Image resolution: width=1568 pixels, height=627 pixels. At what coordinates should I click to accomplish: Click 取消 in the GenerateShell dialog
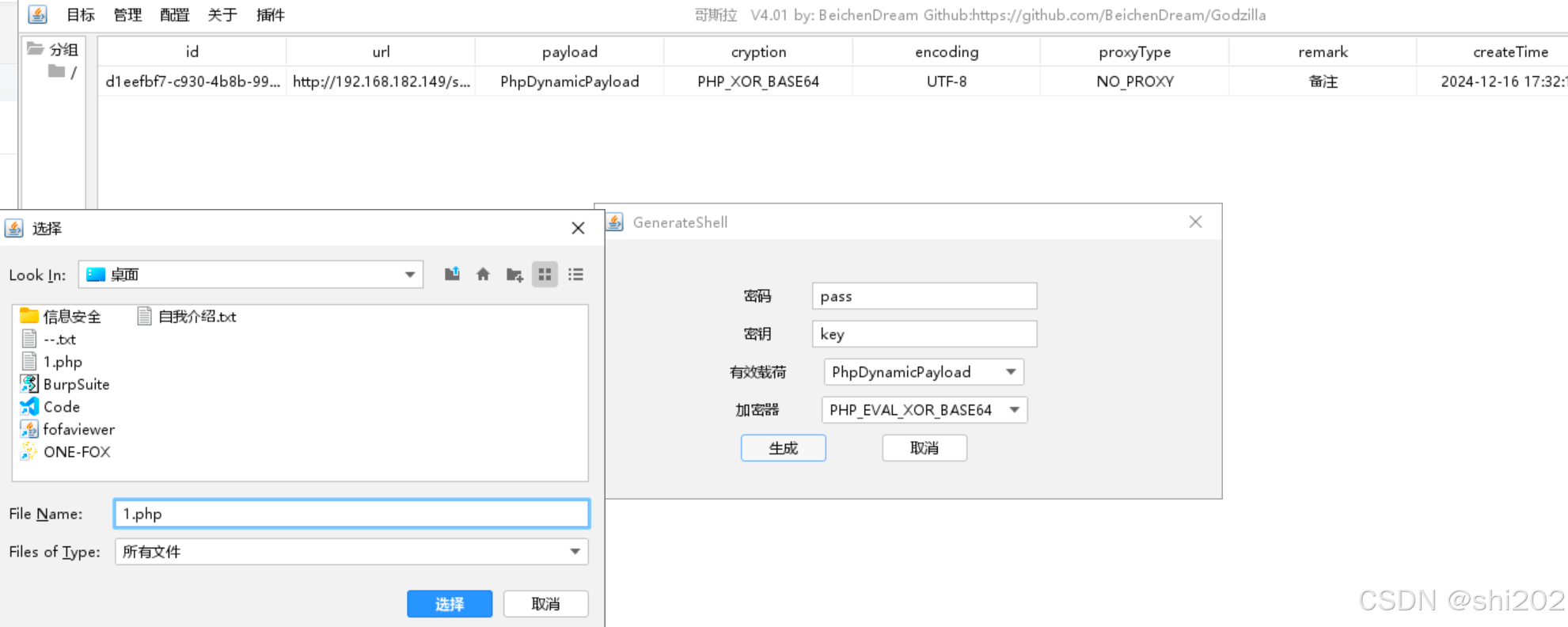(x=924, y=448)
